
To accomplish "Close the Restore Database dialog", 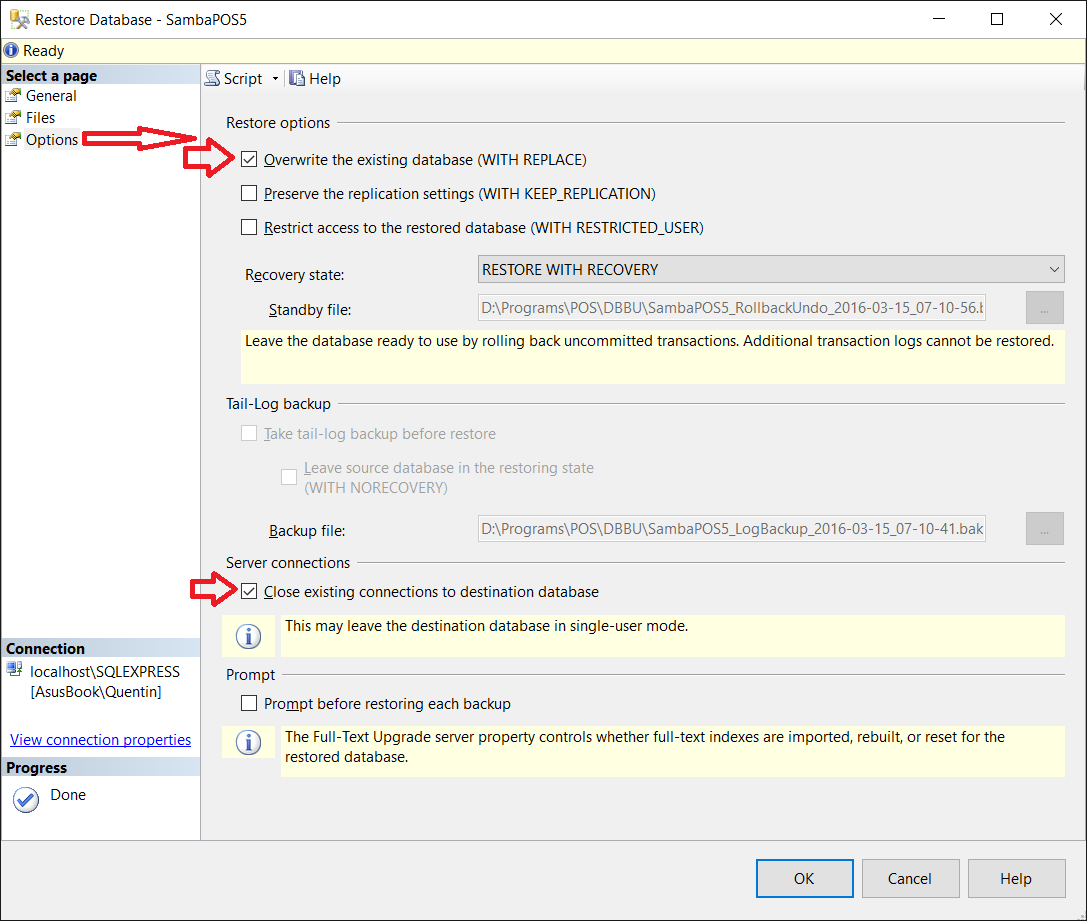I will point(1056,19).
